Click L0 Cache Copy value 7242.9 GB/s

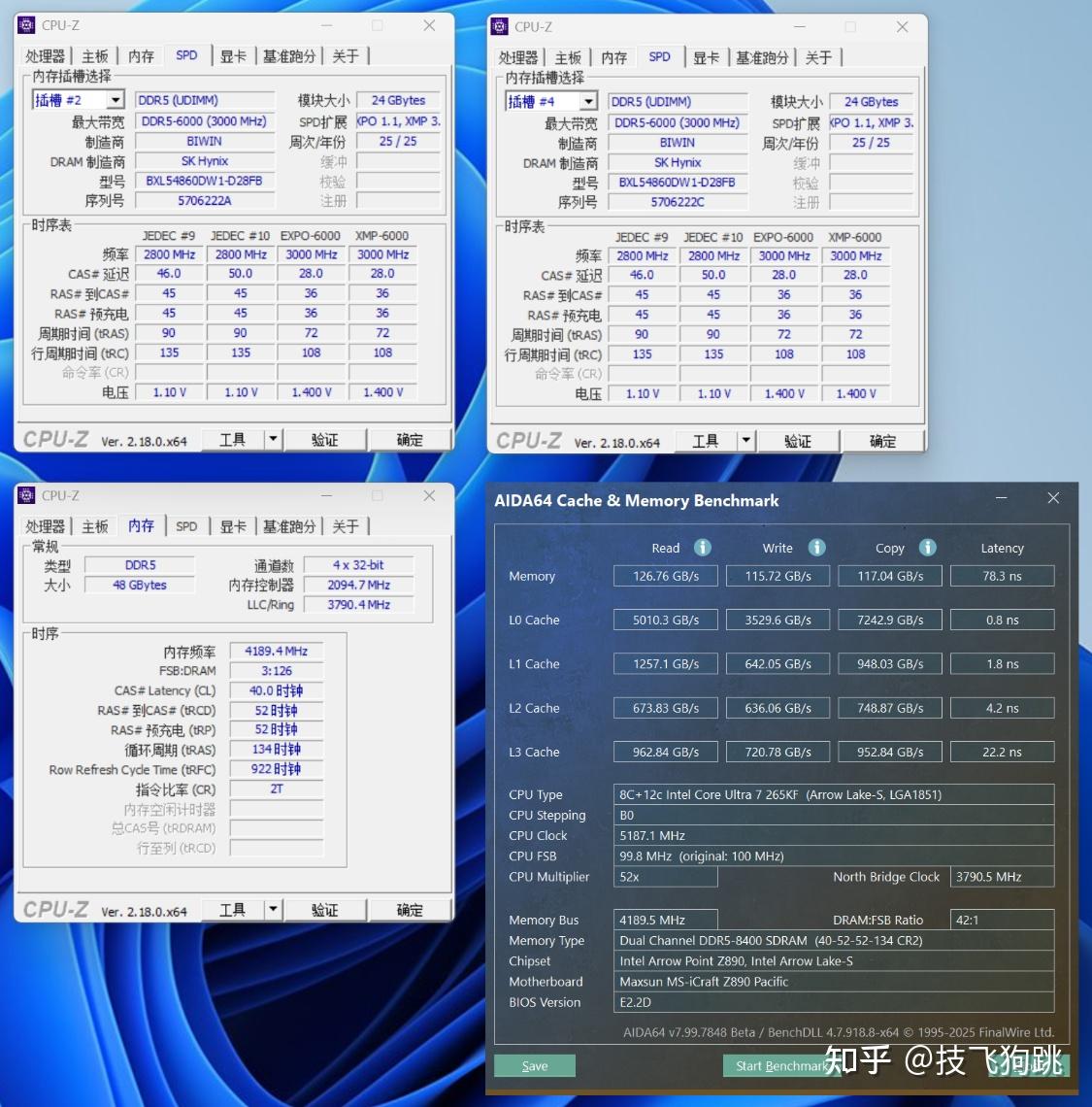click(x=890, y=620)
